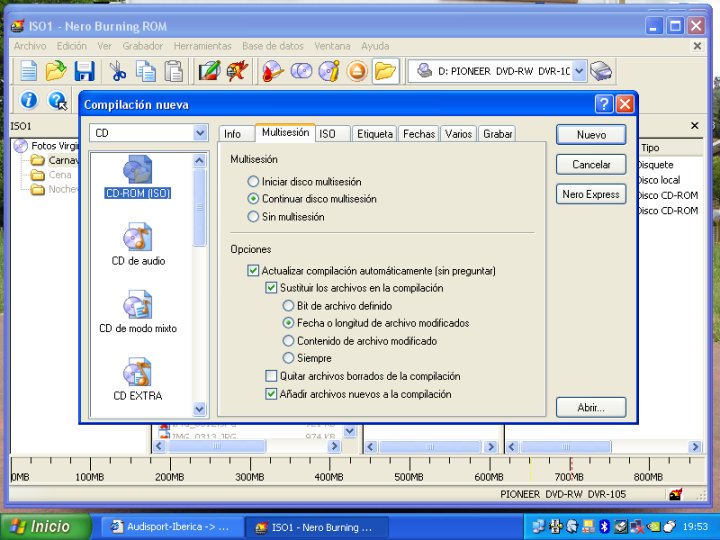This screenshot has height=540, width=720.
Task: Click the Nuevo button
Action: pos(591,135)
